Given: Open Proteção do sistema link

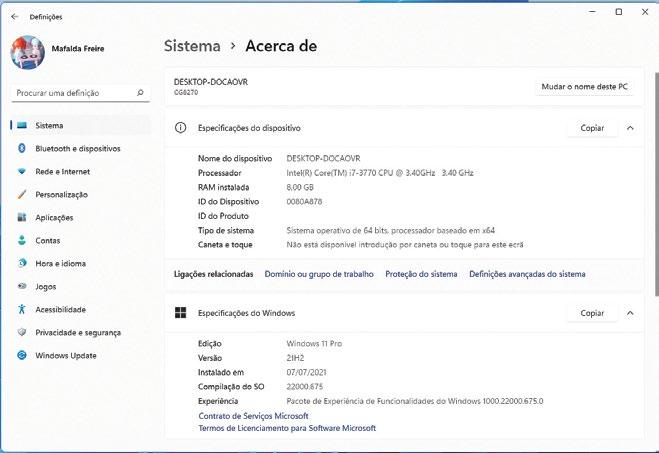Looking at the screenshot, I should (421, 274).
